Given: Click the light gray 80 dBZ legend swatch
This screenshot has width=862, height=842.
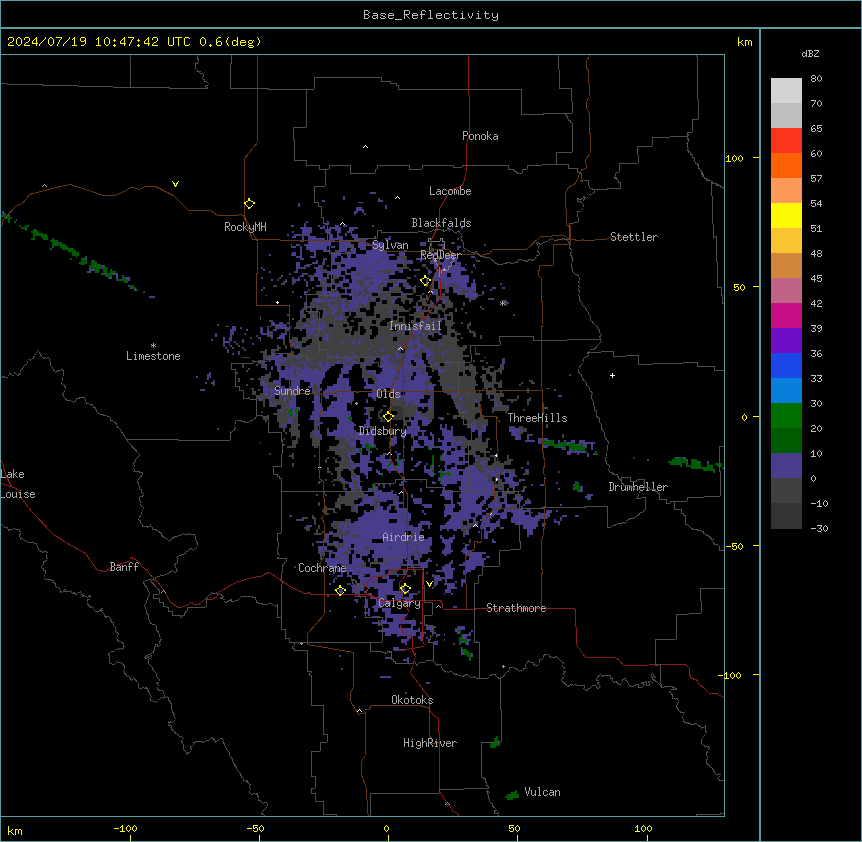Looking at the screenshot, I should pyautogui.click(x=786, y=90).
